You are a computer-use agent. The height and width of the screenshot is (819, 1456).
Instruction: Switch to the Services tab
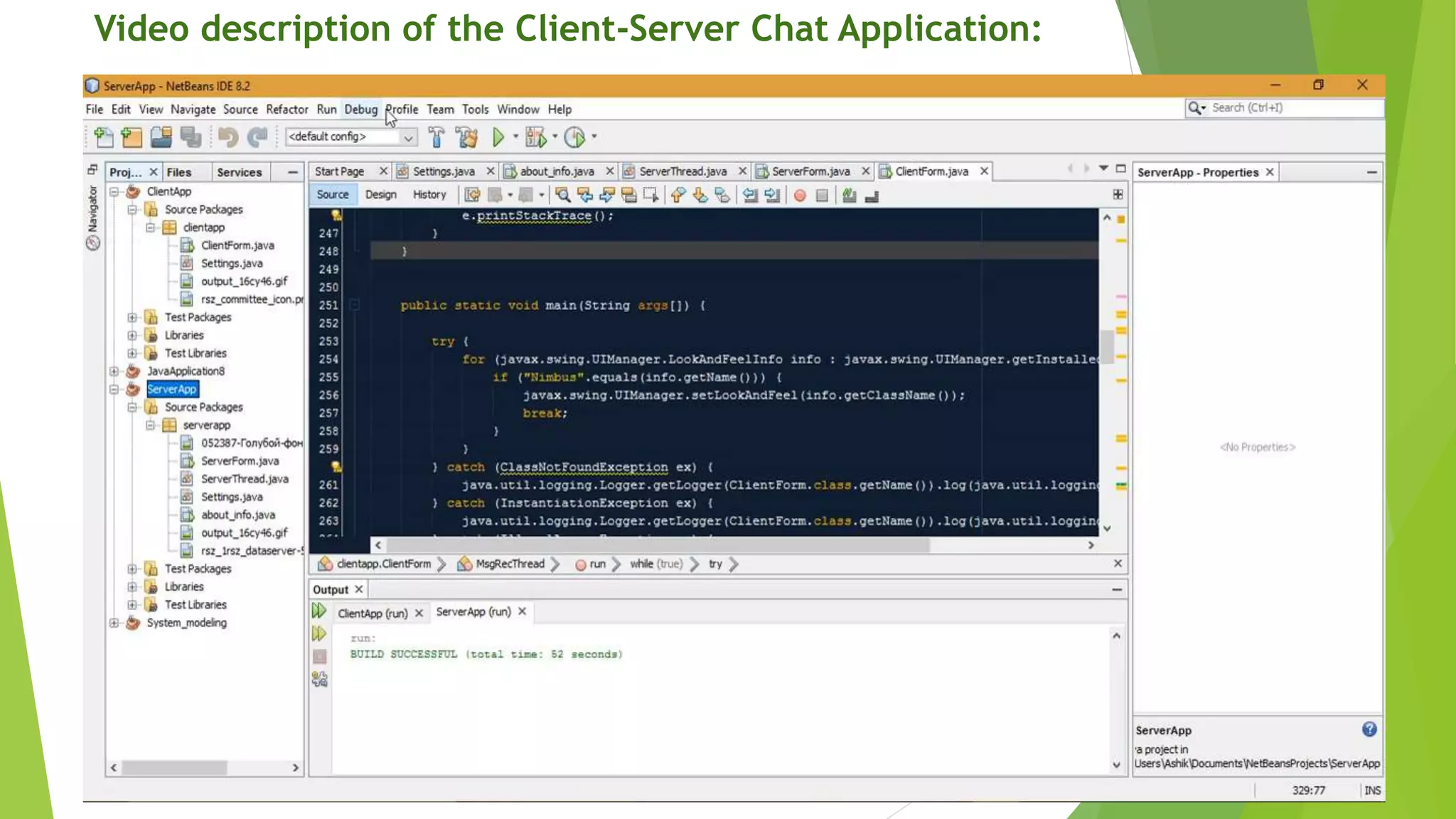pyautogui.click(x=240, y=172)
